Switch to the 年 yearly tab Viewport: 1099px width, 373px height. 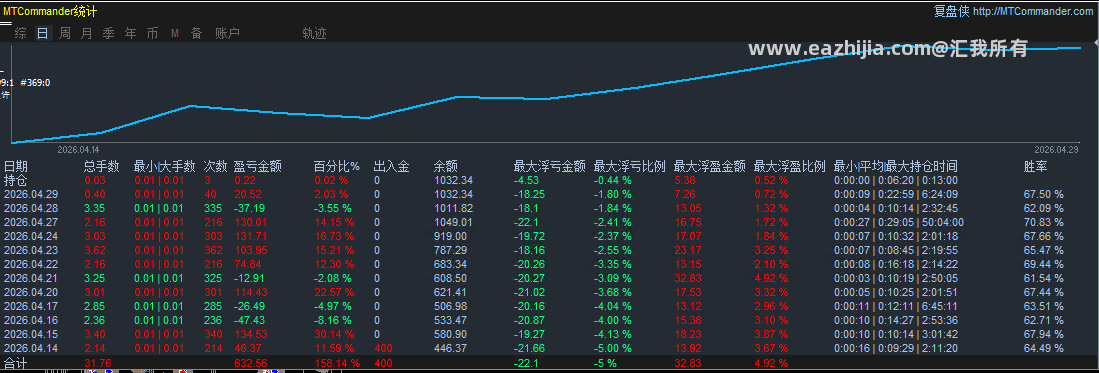coord(130,33)
